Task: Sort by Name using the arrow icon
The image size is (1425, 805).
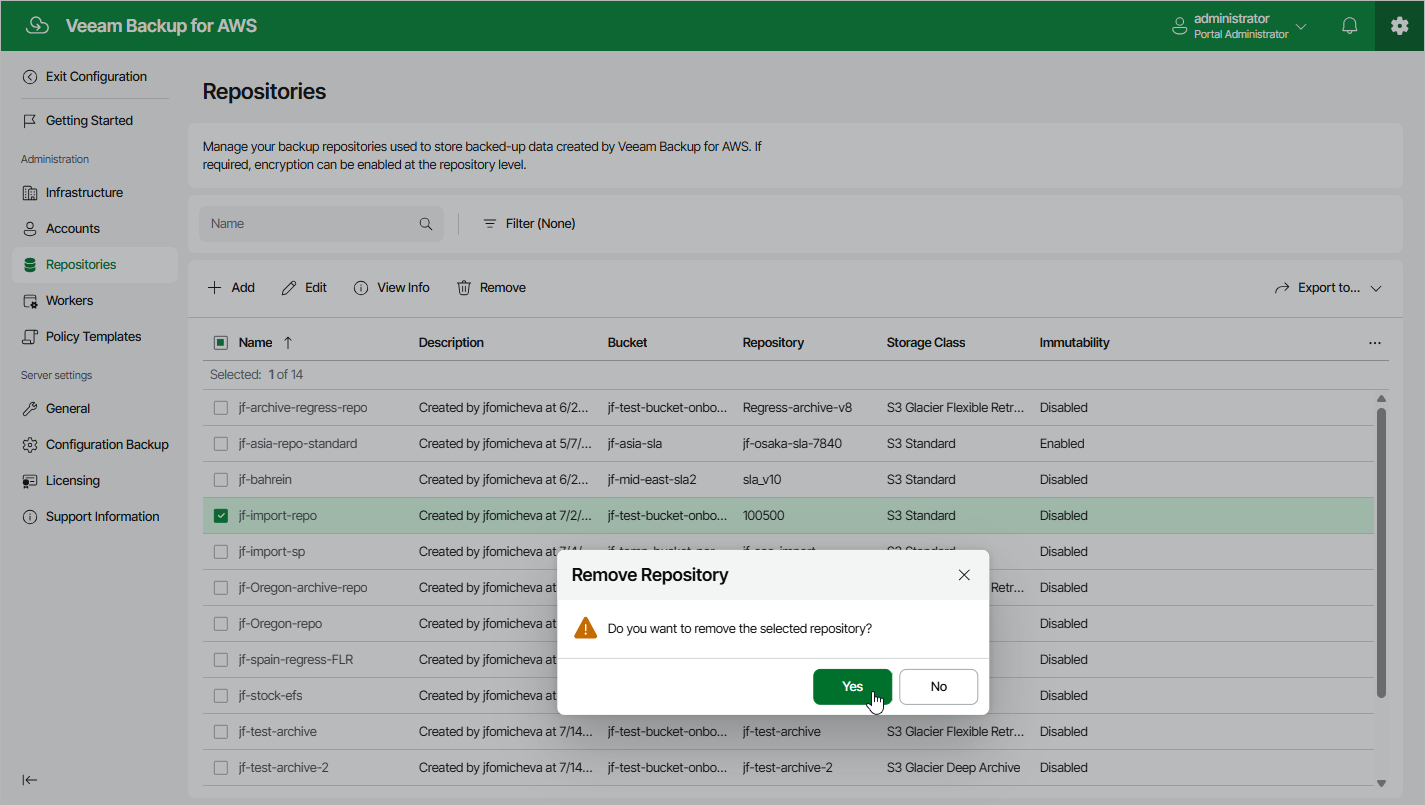Action: click(288, 343)
